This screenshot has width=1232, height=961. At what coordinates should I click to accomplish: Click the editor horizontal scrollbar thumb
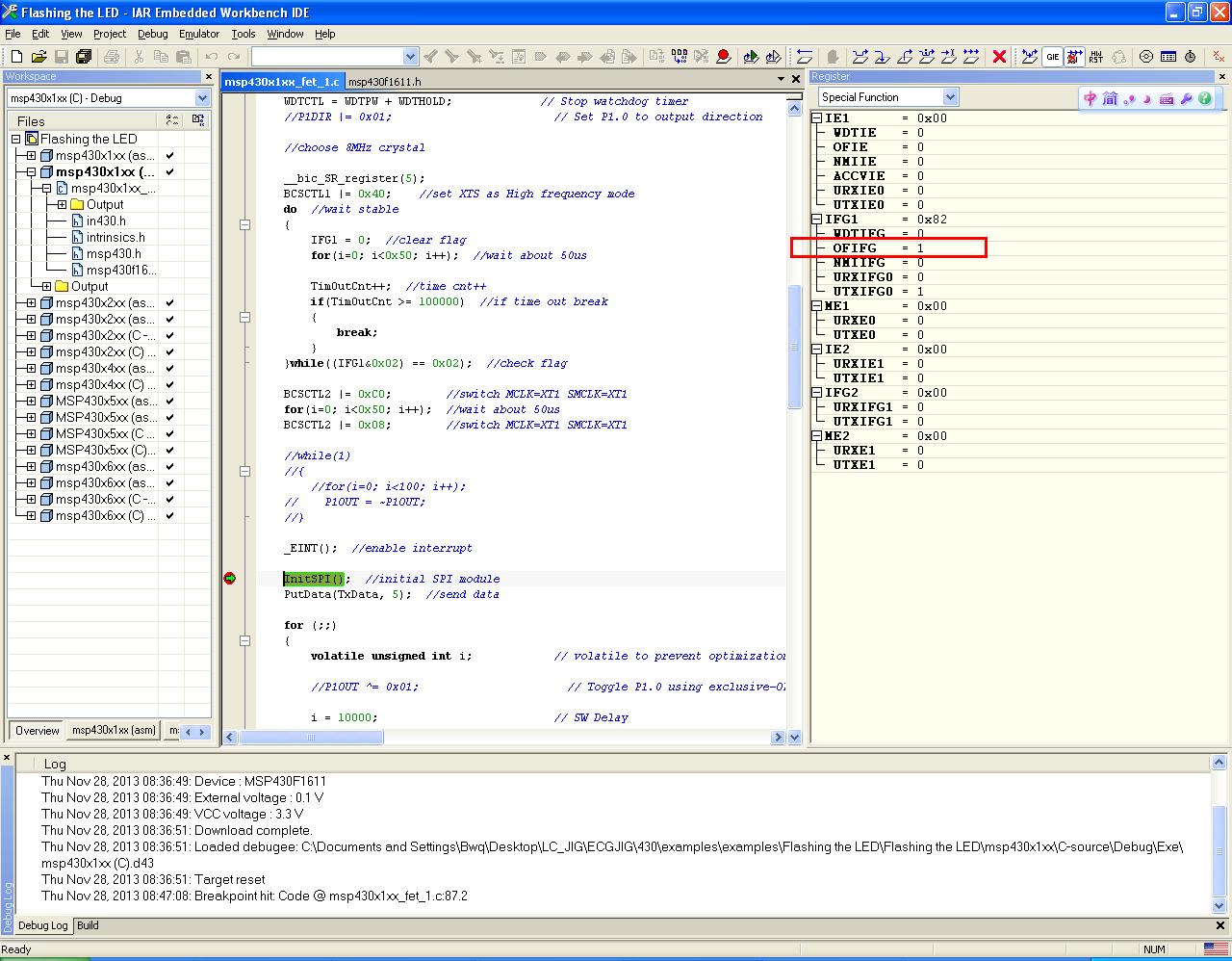(x=311, y=738)
